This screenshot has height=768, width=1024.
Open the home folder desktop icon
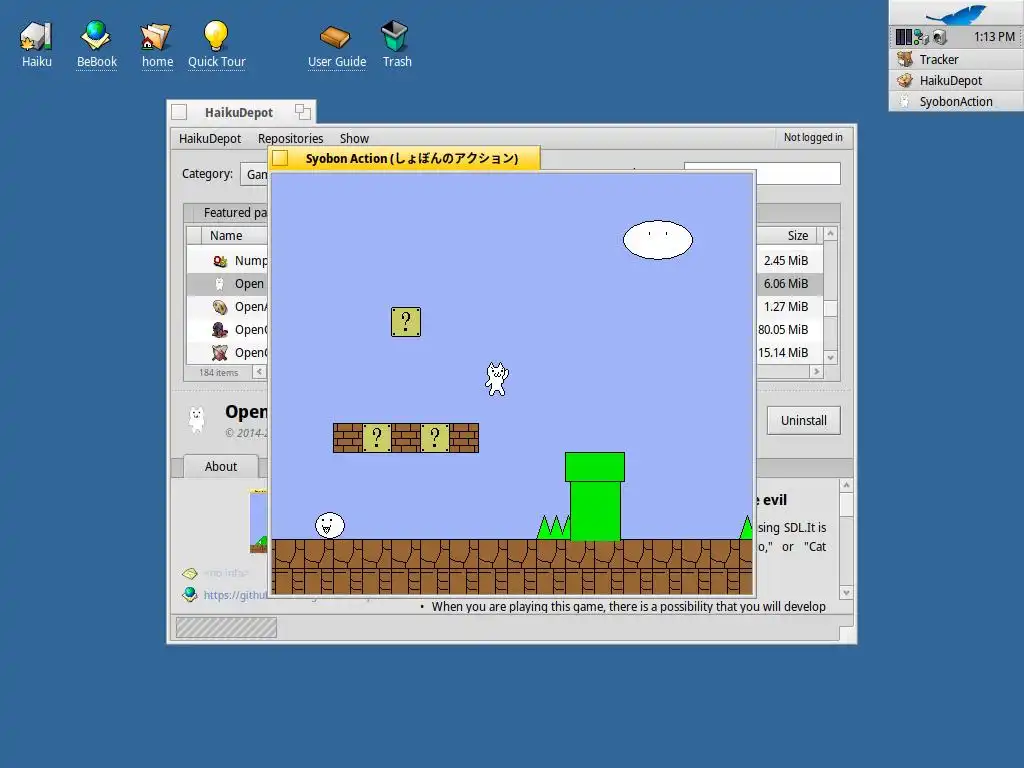(x=156, y=37)
